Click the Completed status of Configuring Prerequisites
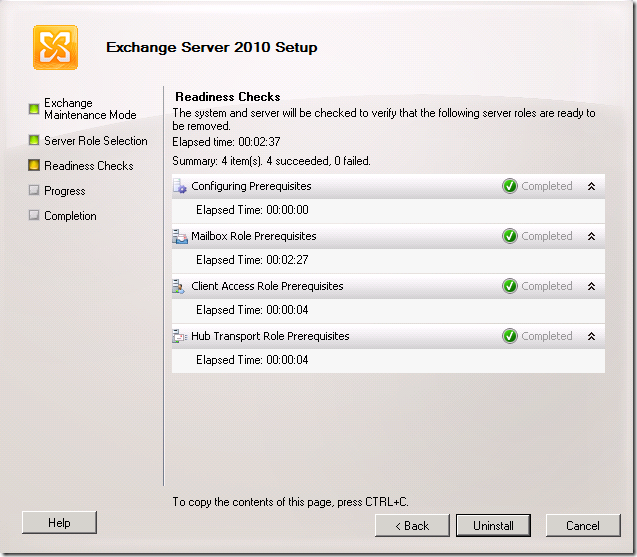This screenshot has height=557, width=637. 547,186
